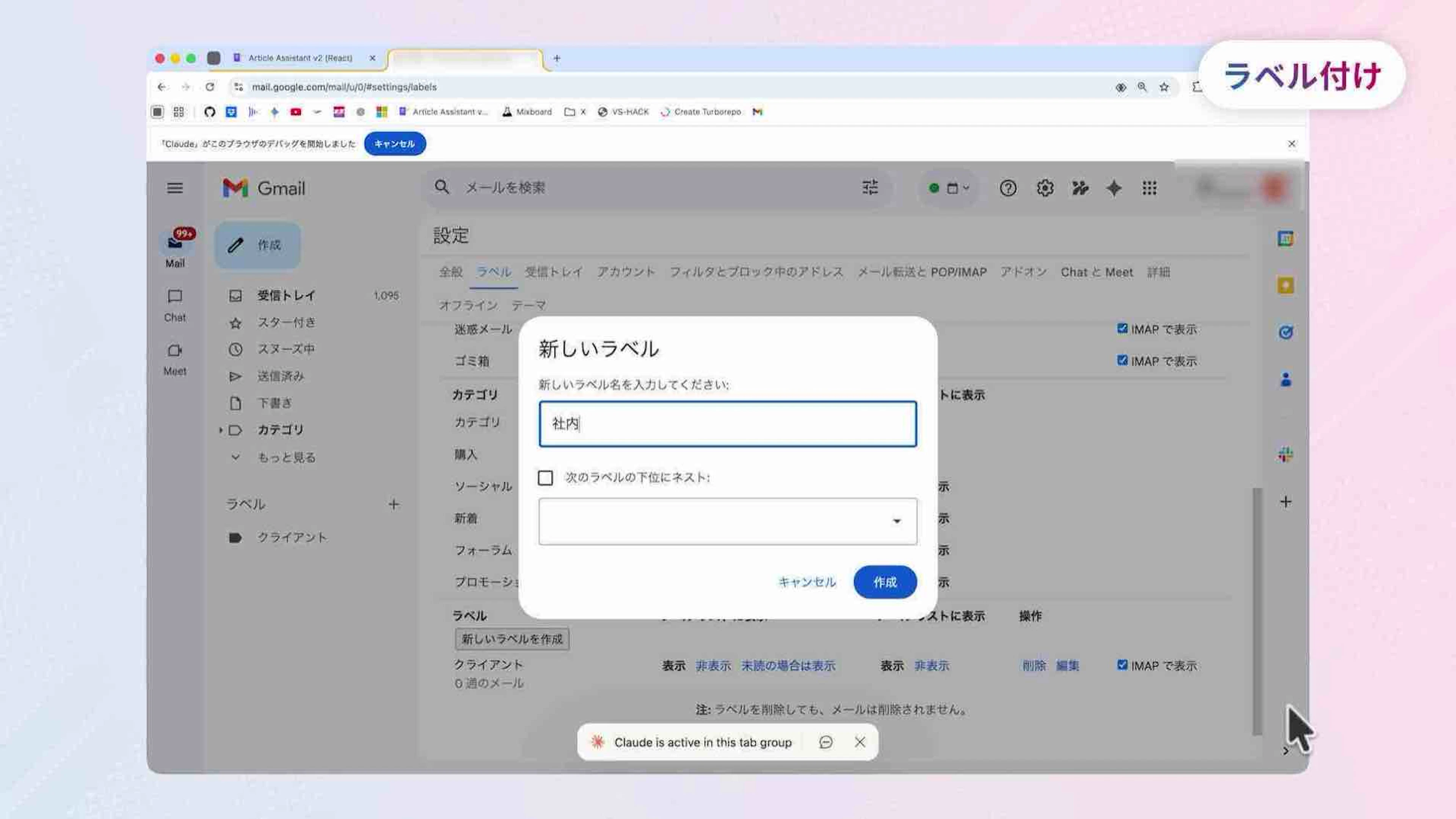The image size is (1456, 819).
Task: Click the search options filter icon
Action: coord(870,187)
